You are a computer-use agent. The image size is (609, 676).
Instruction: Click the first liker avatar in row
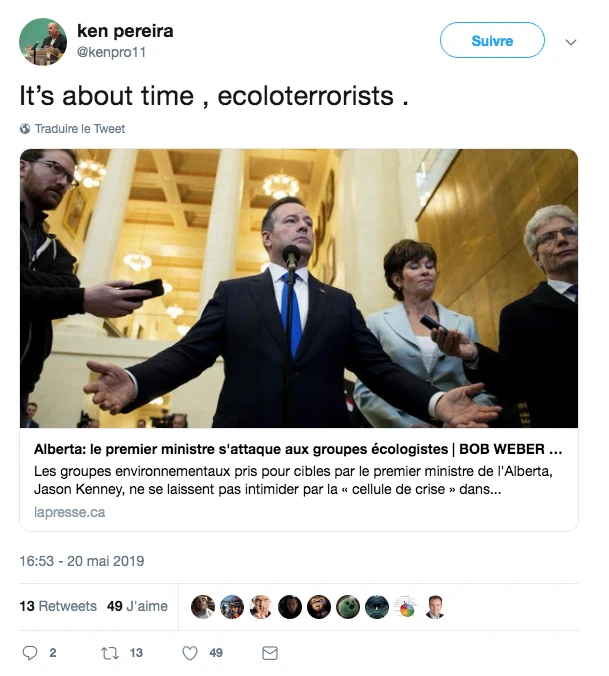pyautogui.click(x=202, y=607)
